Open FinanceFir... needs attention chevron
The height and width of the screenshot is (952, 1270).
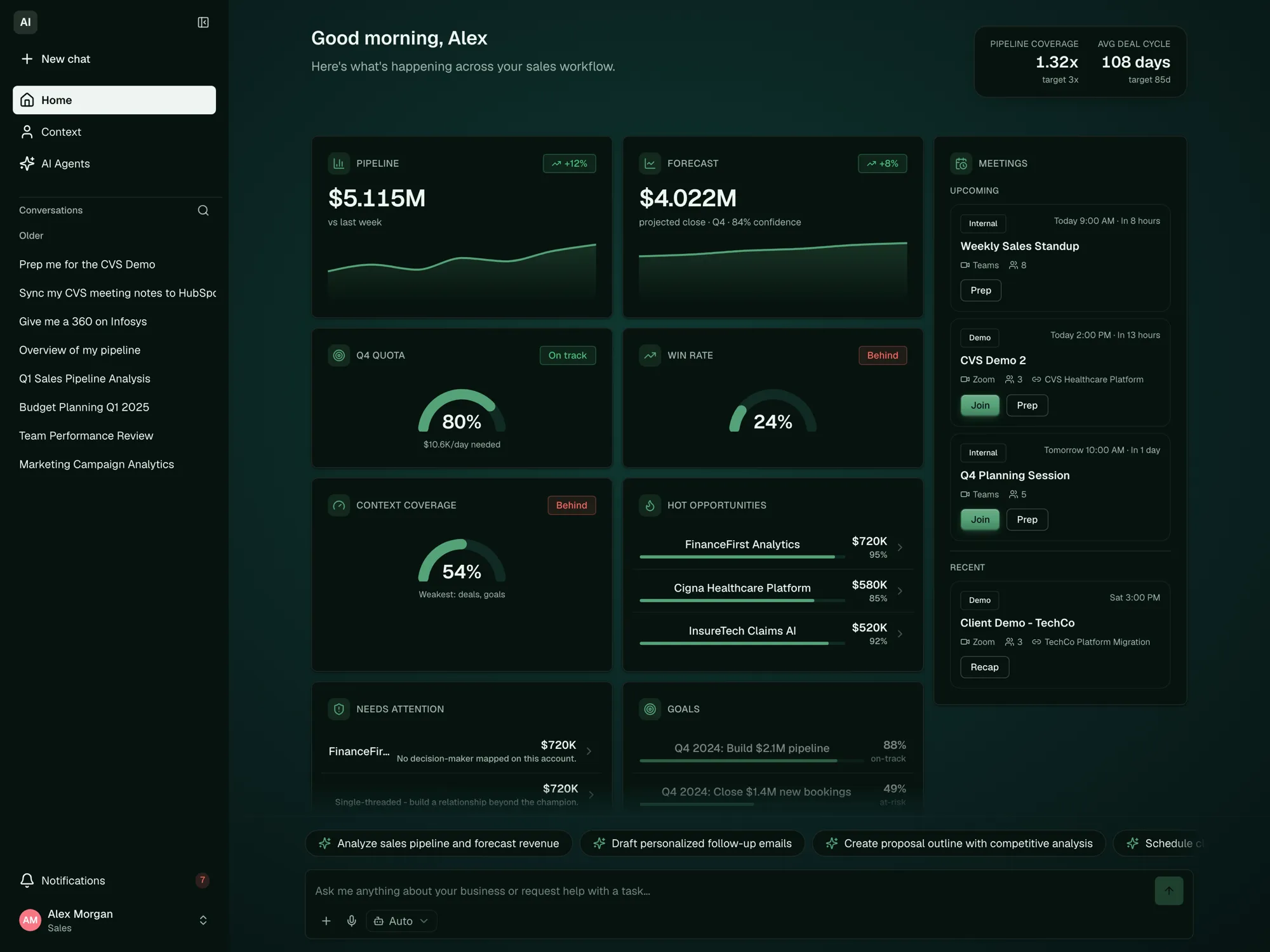589,751
